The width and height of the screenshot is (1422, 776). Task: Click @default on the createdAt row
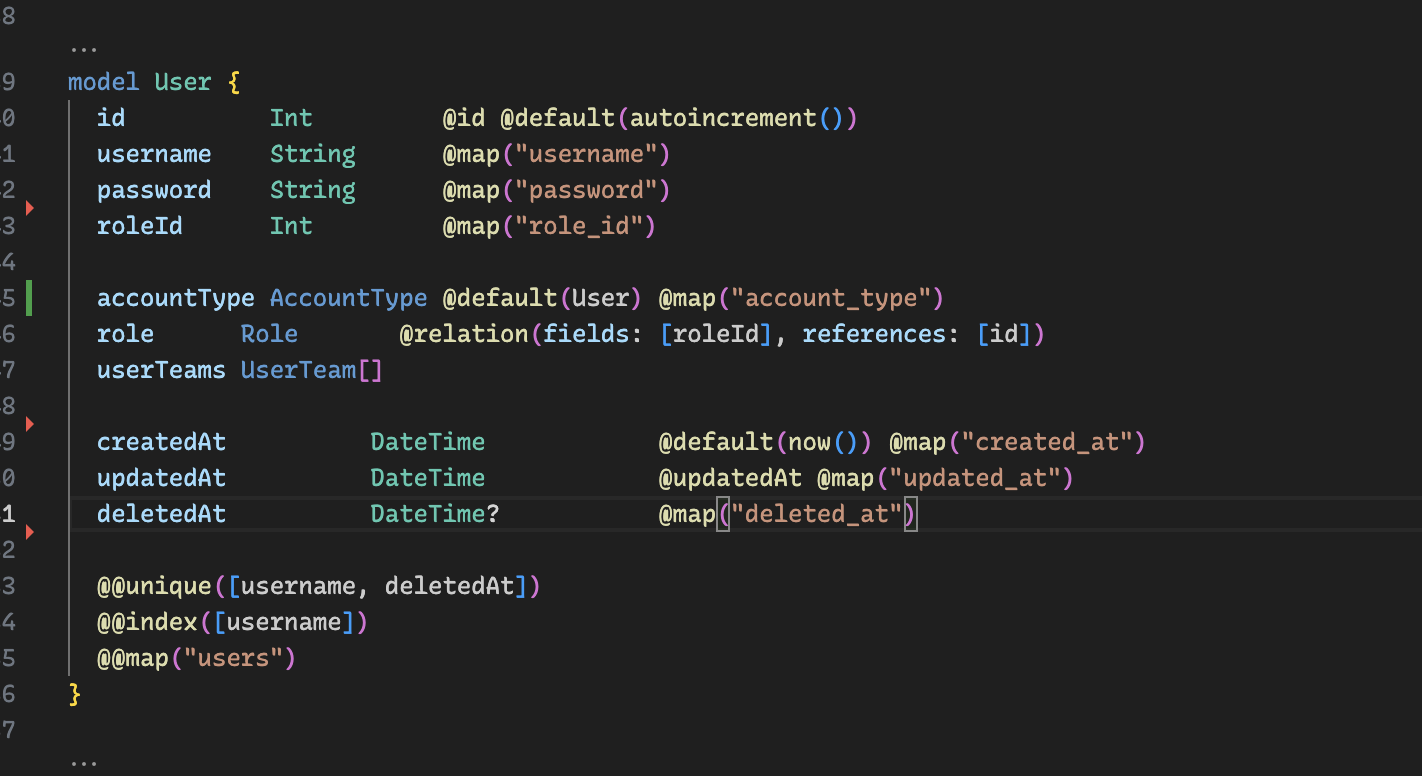716,442
